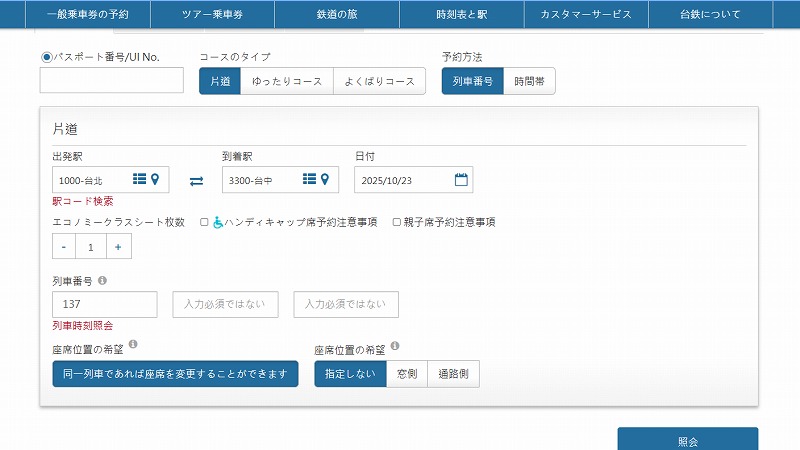
Task: Open カスタマーサービス menu
Action: 586,14
